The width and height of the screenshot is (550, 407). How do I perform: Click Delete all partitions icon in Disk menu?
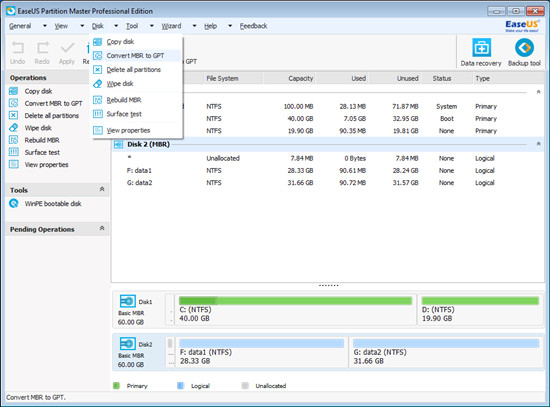point(98,69)
